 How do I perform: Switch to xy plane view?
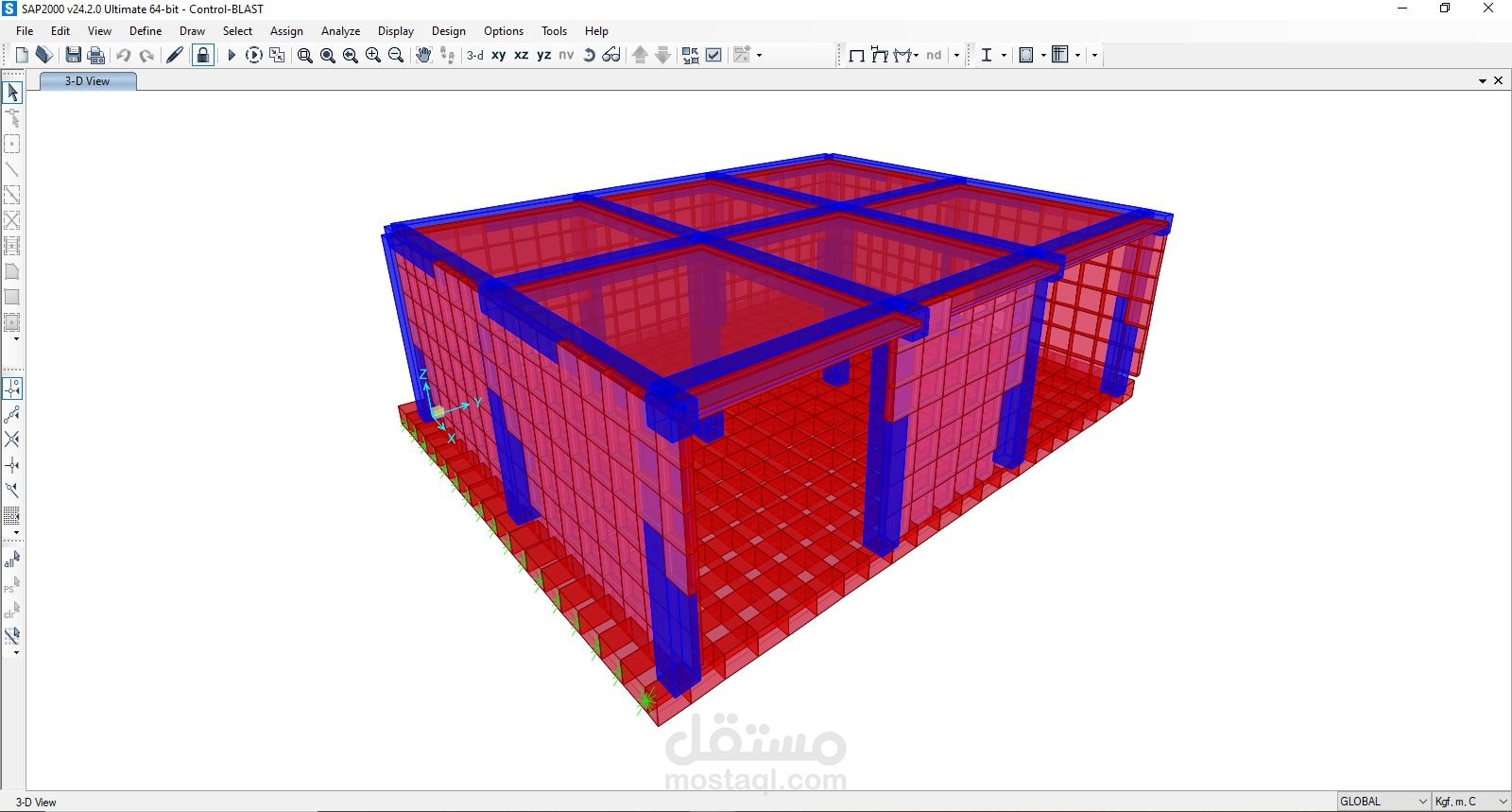pos(499,55)
